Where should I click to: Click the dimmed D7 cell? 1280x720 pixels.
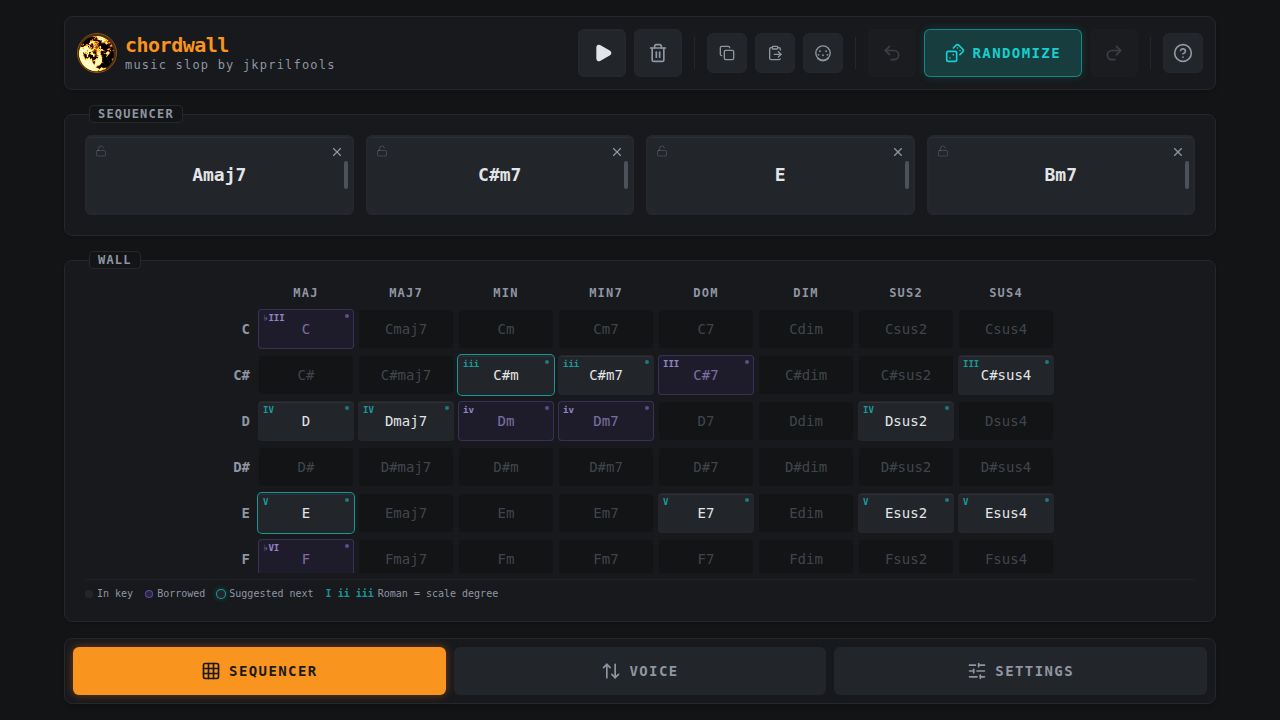(x=706, y=421)
